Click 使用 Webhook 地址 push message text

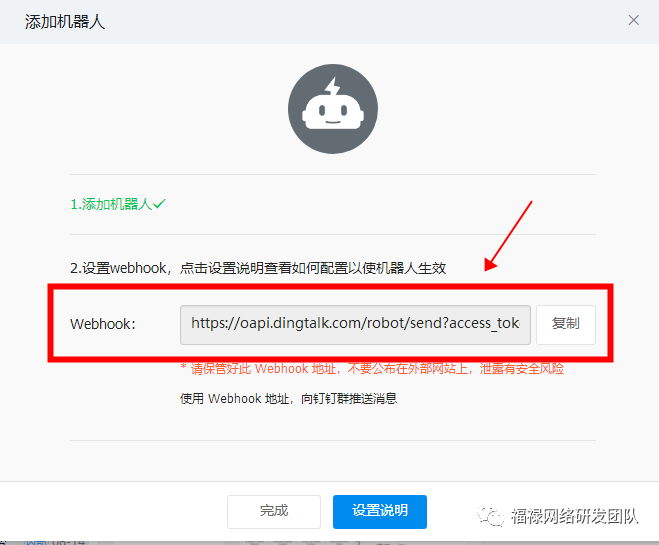288,398
